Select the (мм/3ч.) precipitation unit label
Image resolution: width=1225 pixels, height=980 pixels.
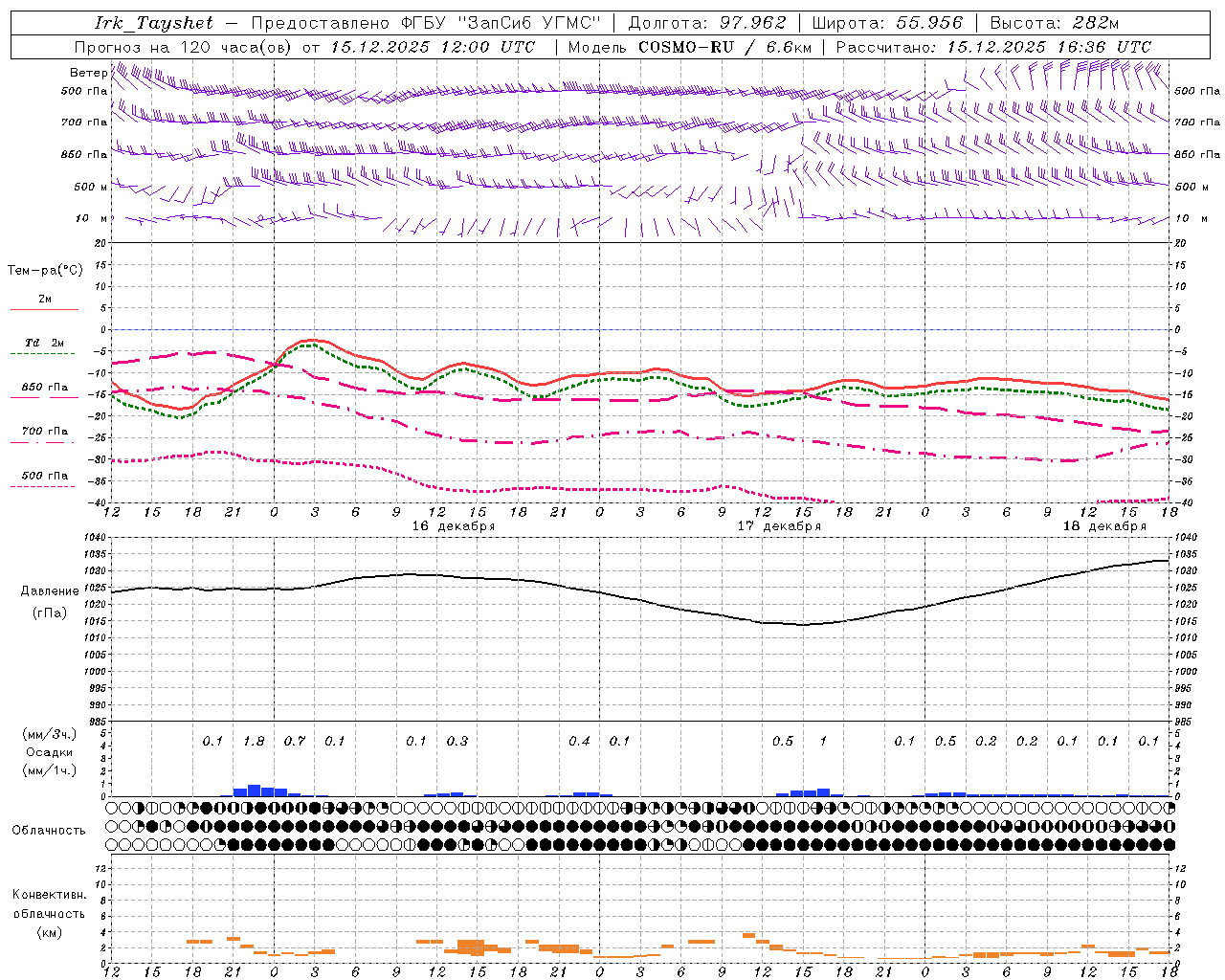coord(49,734)
